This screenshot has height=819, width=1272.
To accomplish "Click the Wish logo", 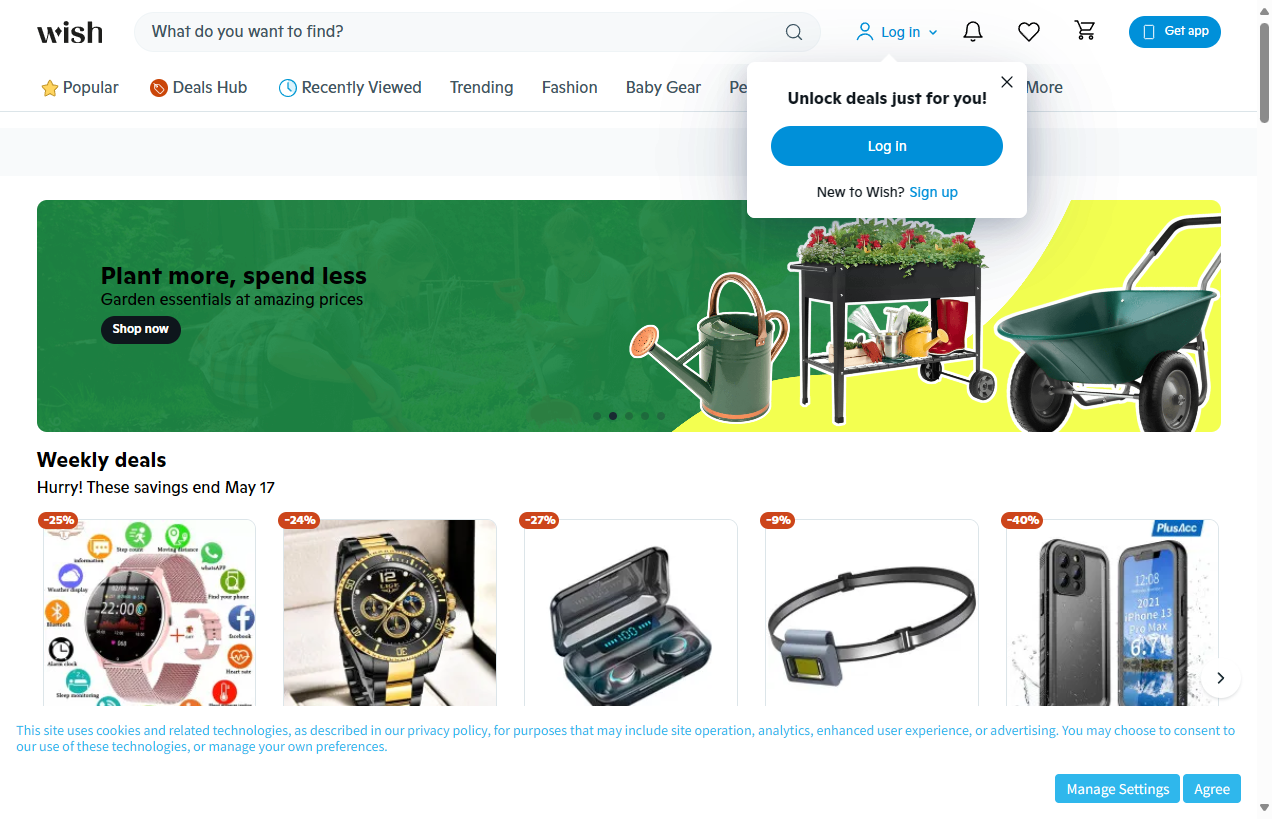I will 70,32.
